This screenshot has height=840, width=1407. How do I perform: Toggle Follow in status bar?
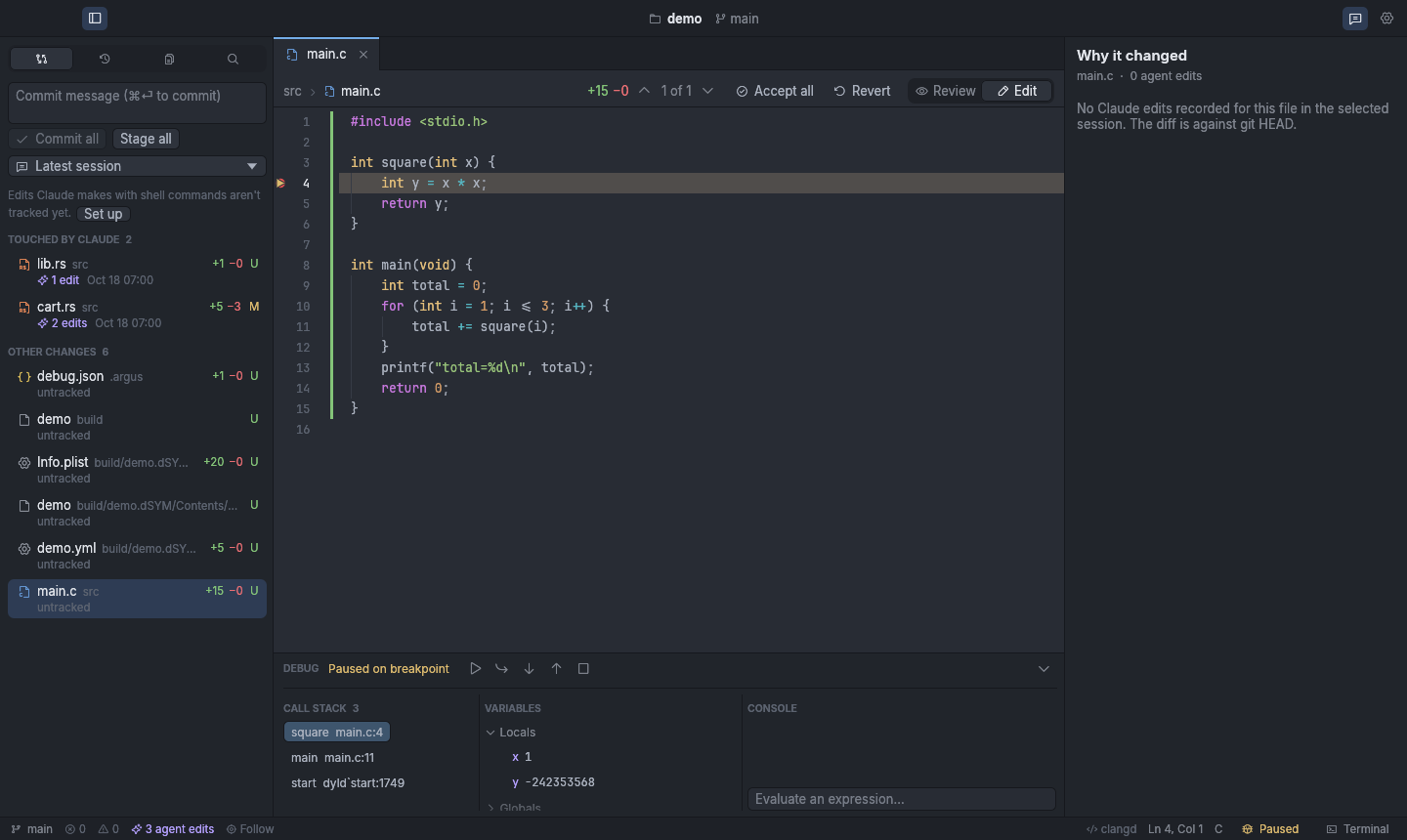tap(250, 829)
